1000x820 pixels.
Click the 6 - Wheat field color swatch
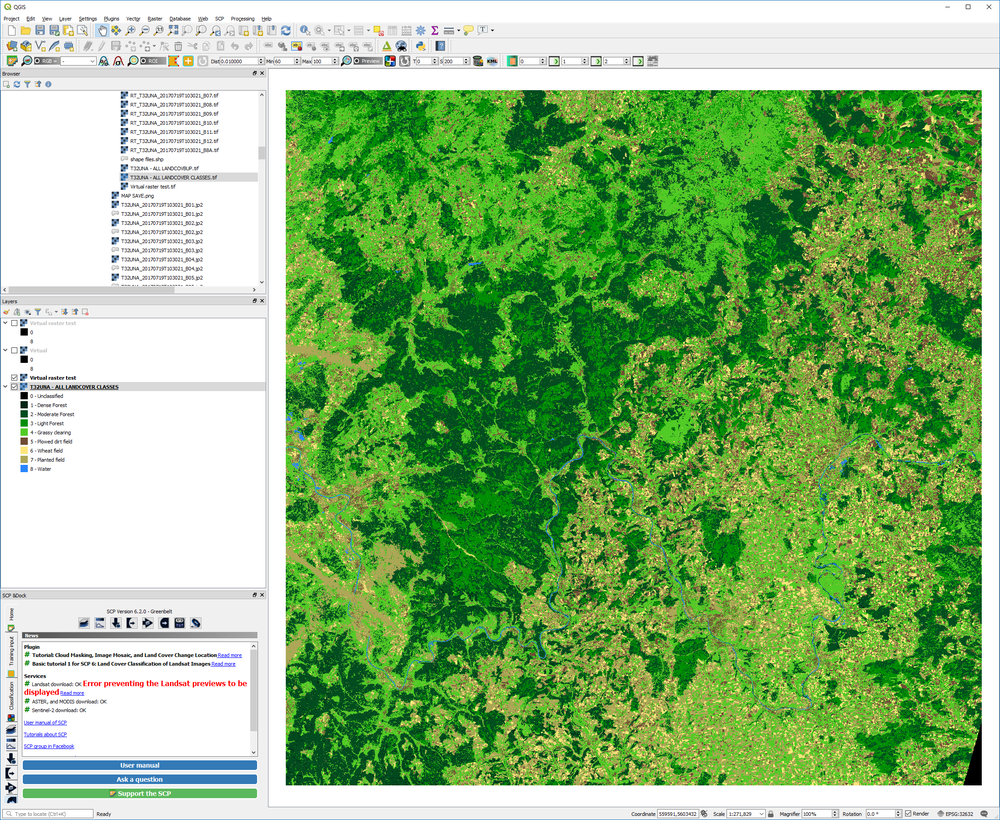(23, 450)
